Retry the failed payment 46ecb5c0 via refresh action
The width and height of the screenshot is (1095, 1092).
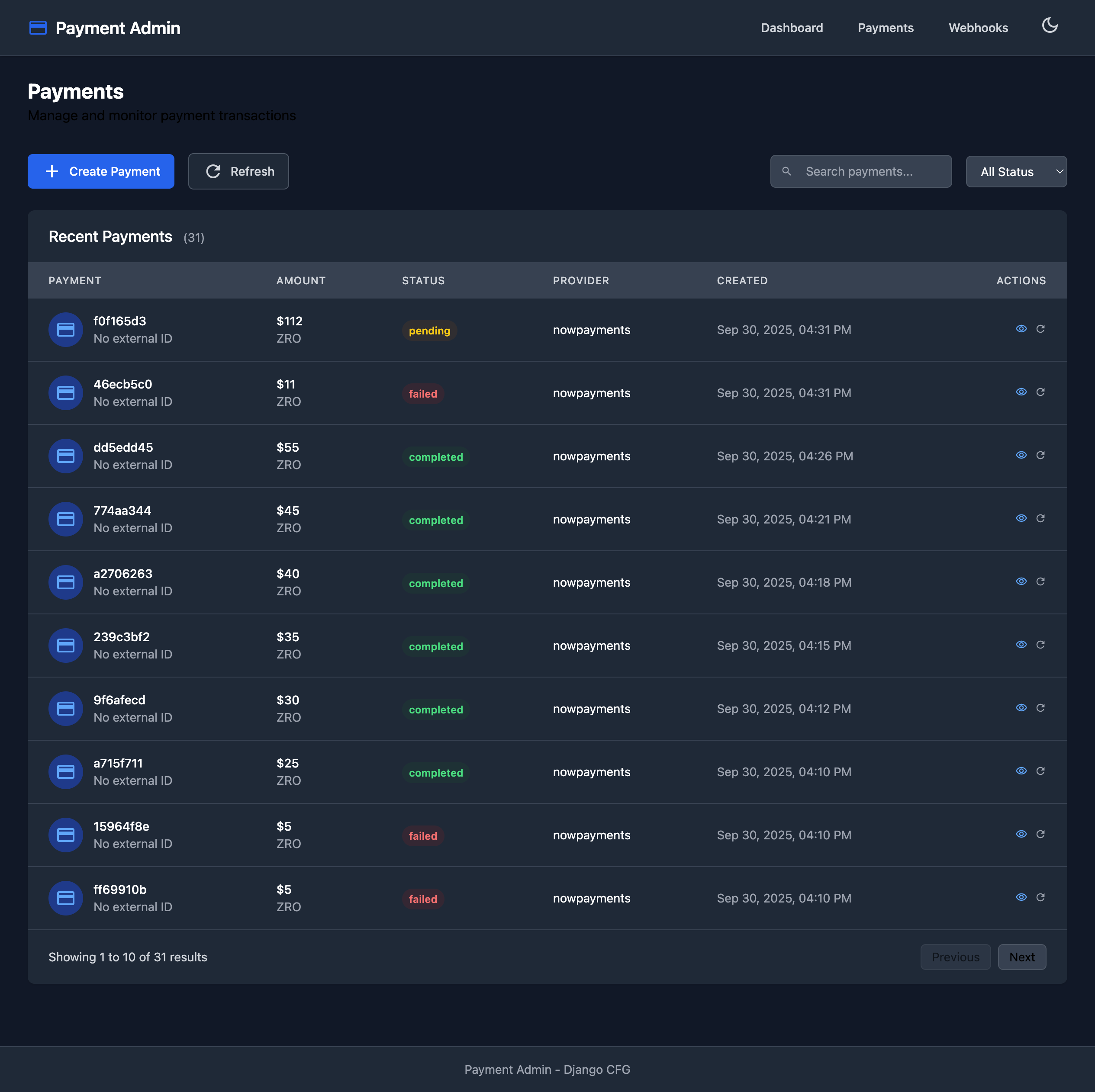(x=1041, y=392)
